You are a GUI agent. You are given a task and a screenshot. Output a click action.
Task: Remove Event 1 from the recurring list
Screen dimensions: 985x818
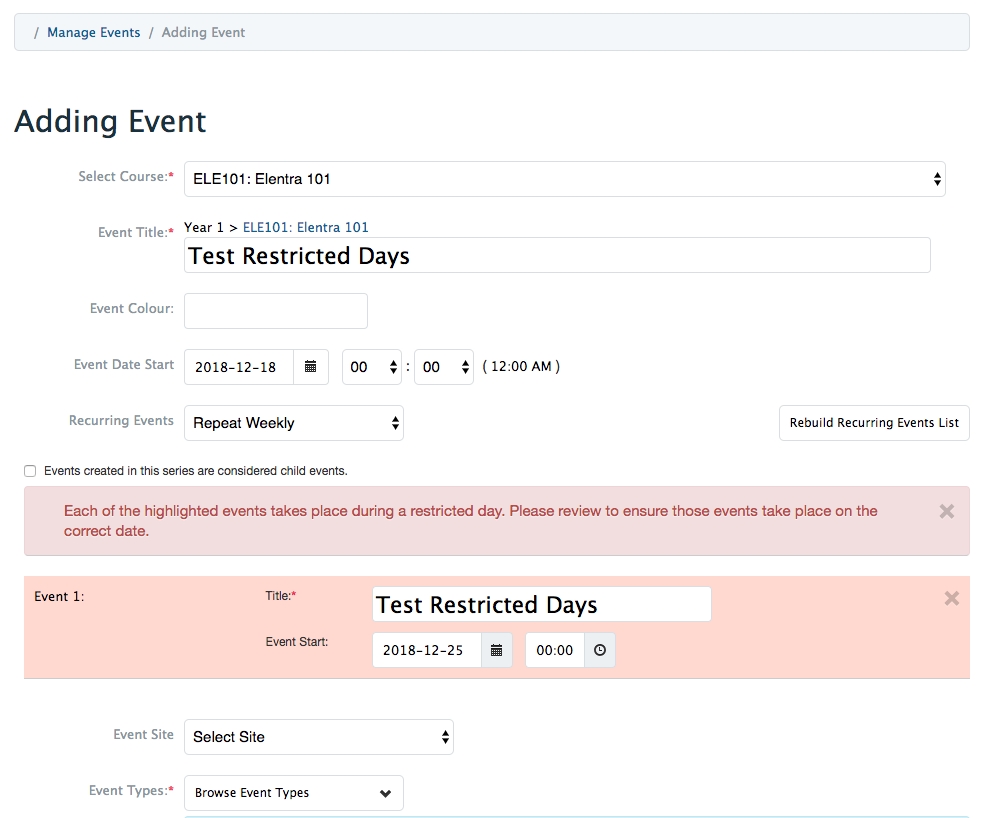pyautogui.click(x=951, y=598)
